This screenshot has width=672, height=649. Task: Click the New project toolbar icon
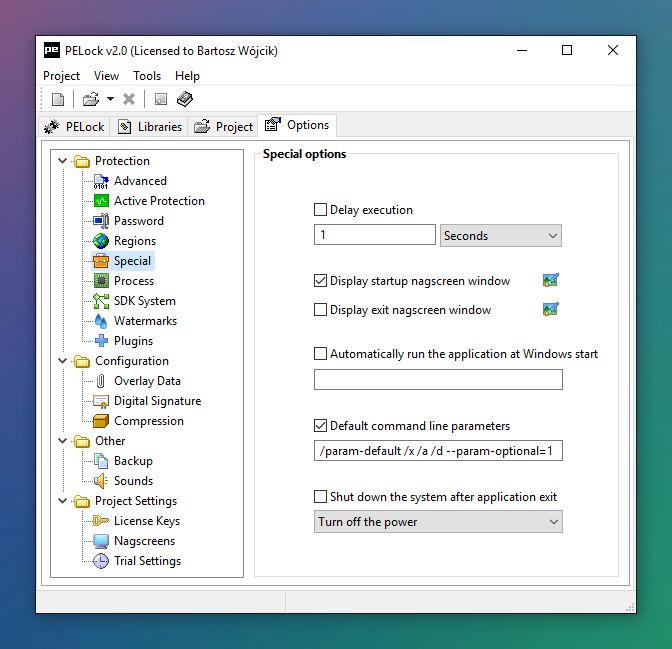point(58,99)
